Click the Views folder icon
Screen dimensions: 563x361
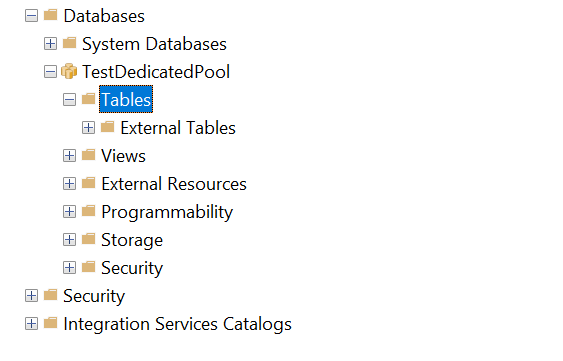(x=88, y=155)
